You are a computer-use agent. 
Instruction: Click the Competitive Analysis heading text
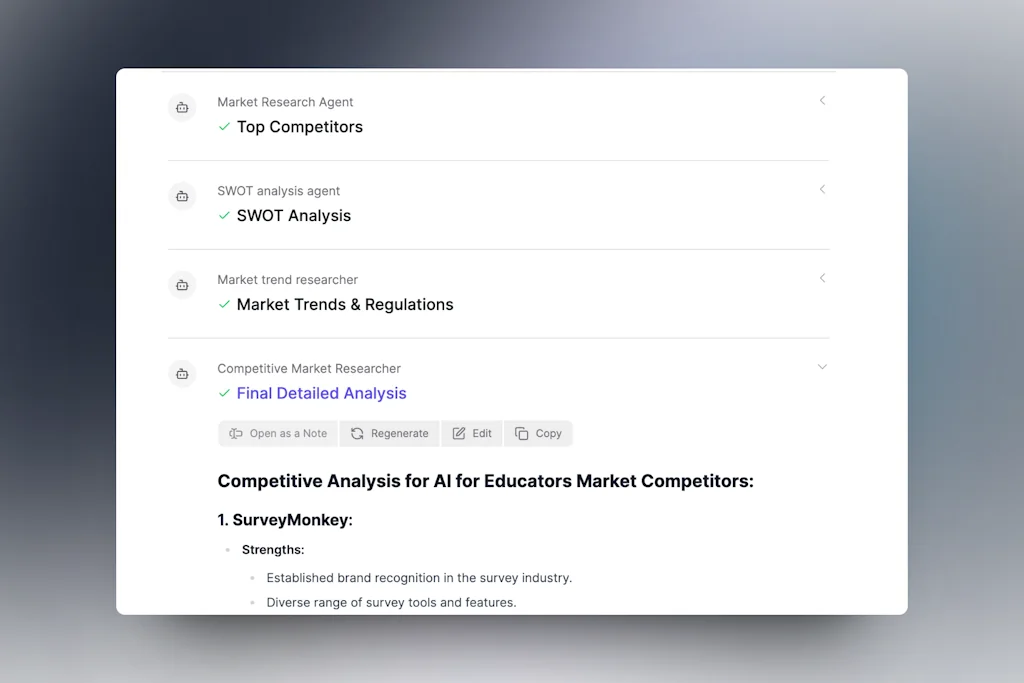click(486, 481)
